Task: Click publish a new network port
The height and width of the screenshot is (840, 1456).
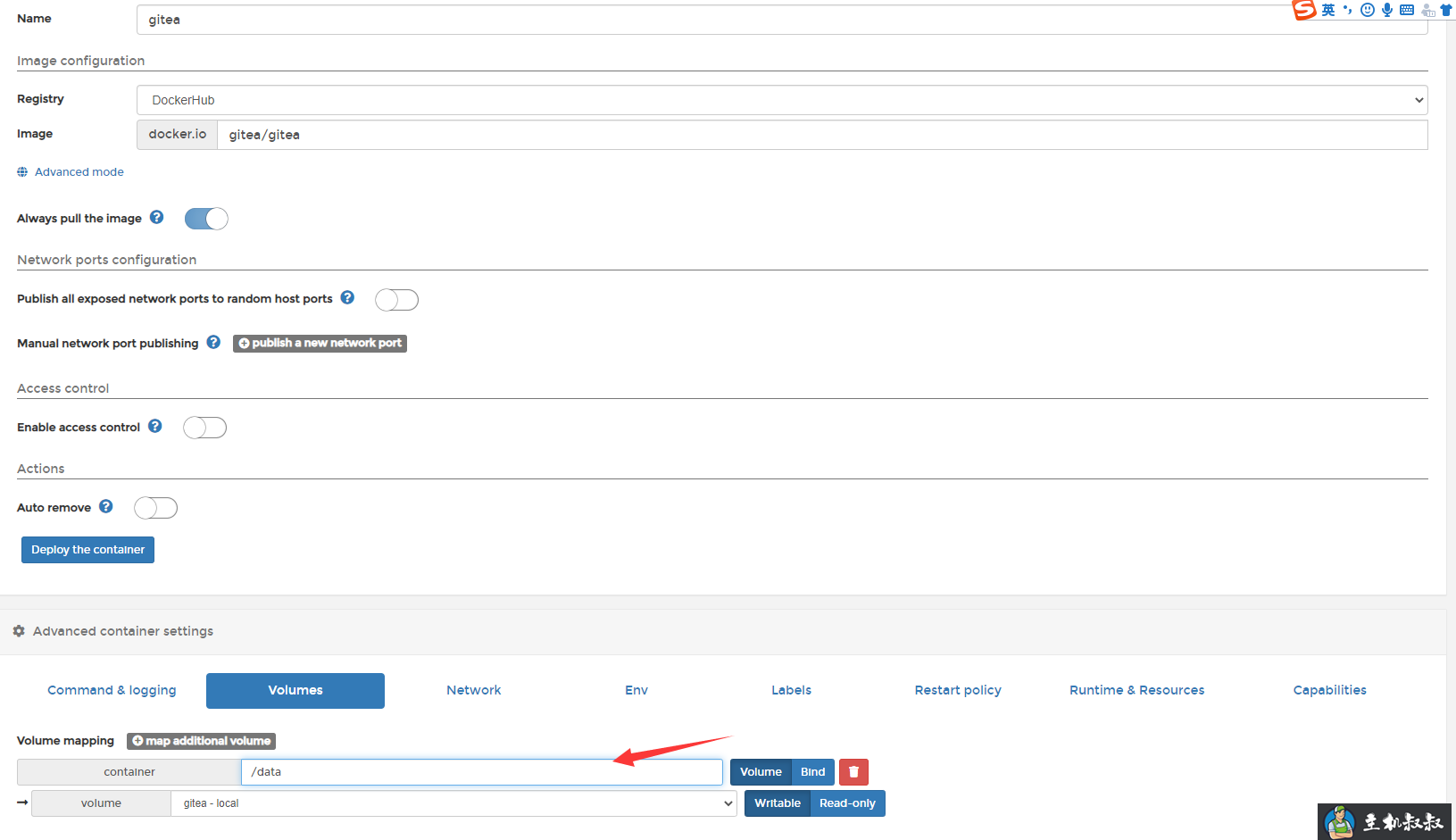Action: coord(320,343)
